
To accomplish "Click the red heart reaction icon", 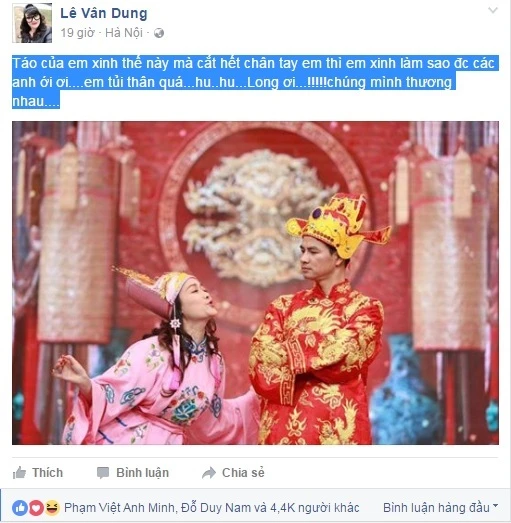I will 36,508.
